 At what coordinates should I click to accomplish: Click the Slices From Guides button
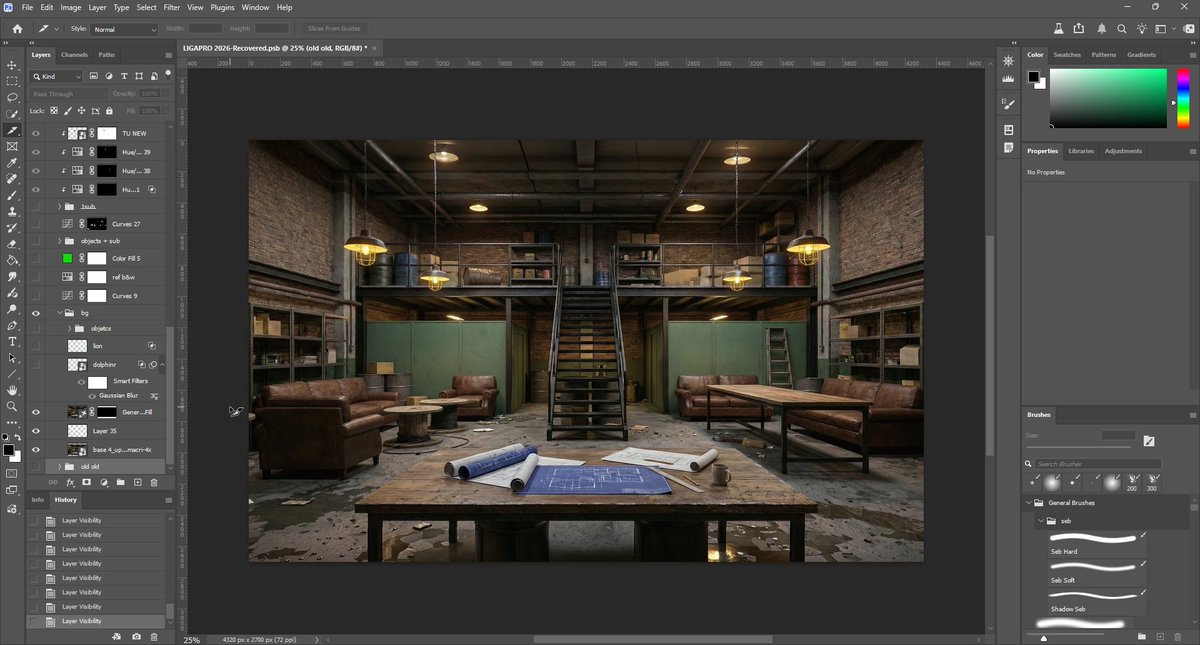tap(335, 29)
